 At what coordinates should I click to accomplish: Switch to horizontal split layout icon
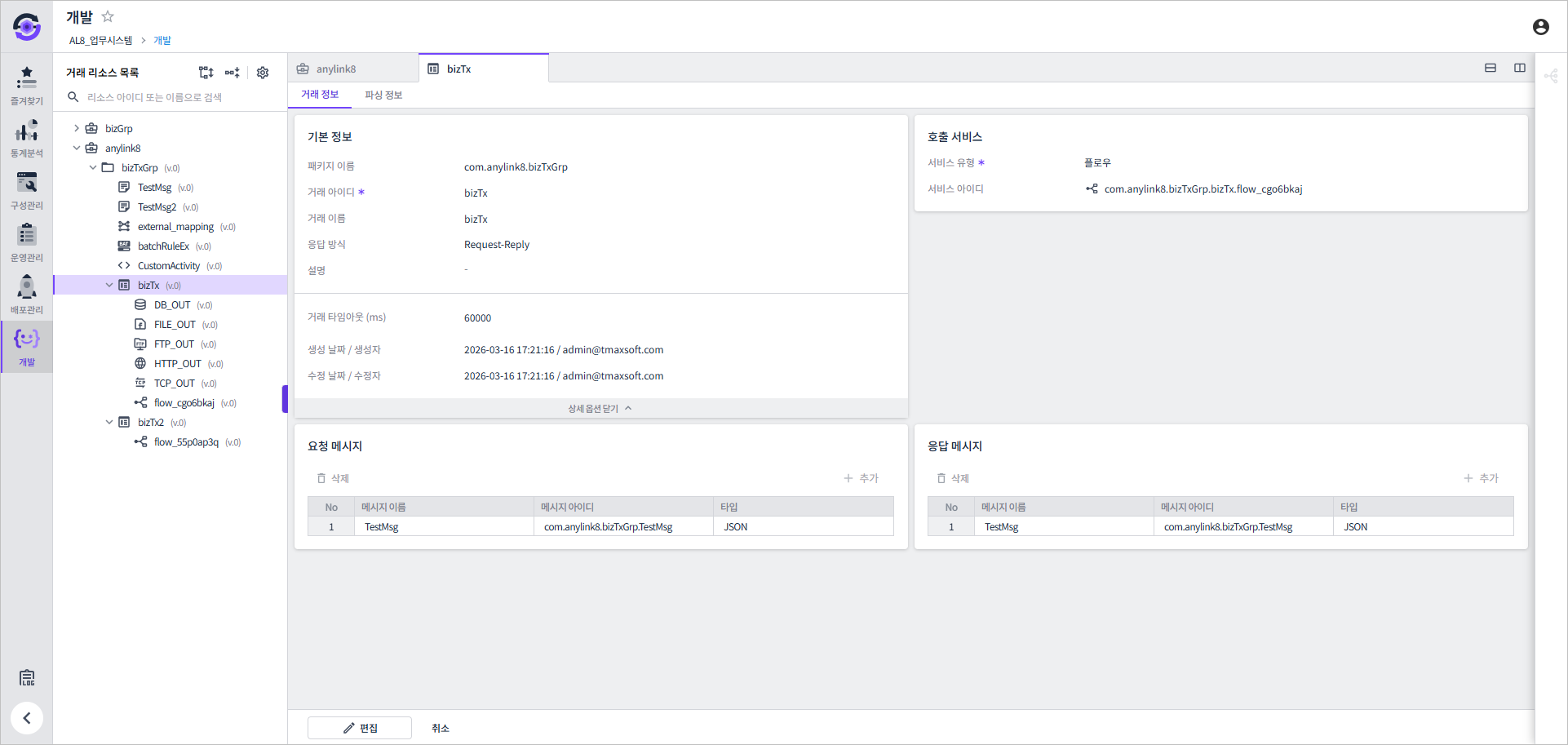pyautogui.click(x=1490, y=68)
